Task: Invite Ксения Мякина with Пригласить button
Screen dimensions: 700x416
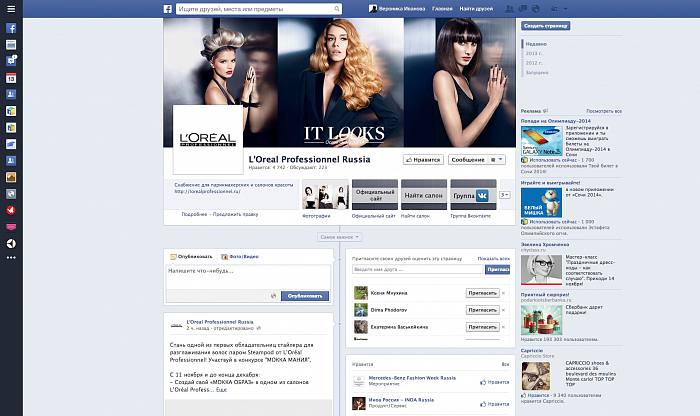Action: 483,293
